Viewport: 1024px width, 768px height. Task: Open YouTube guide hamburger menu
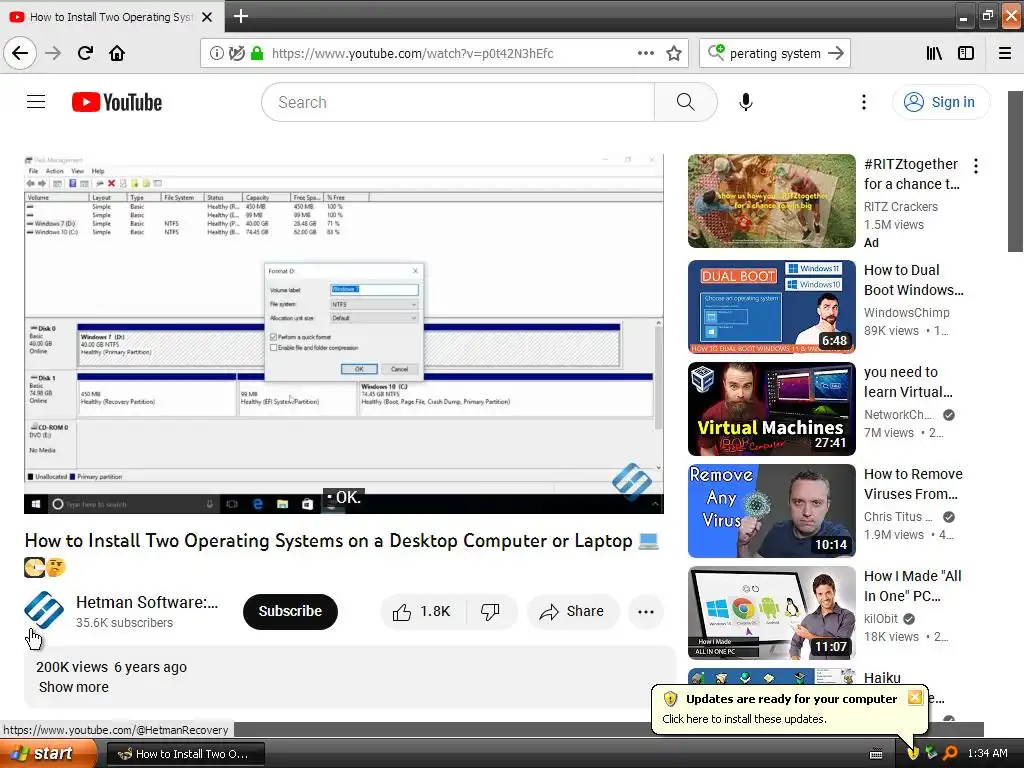click(x=36, y=102)
